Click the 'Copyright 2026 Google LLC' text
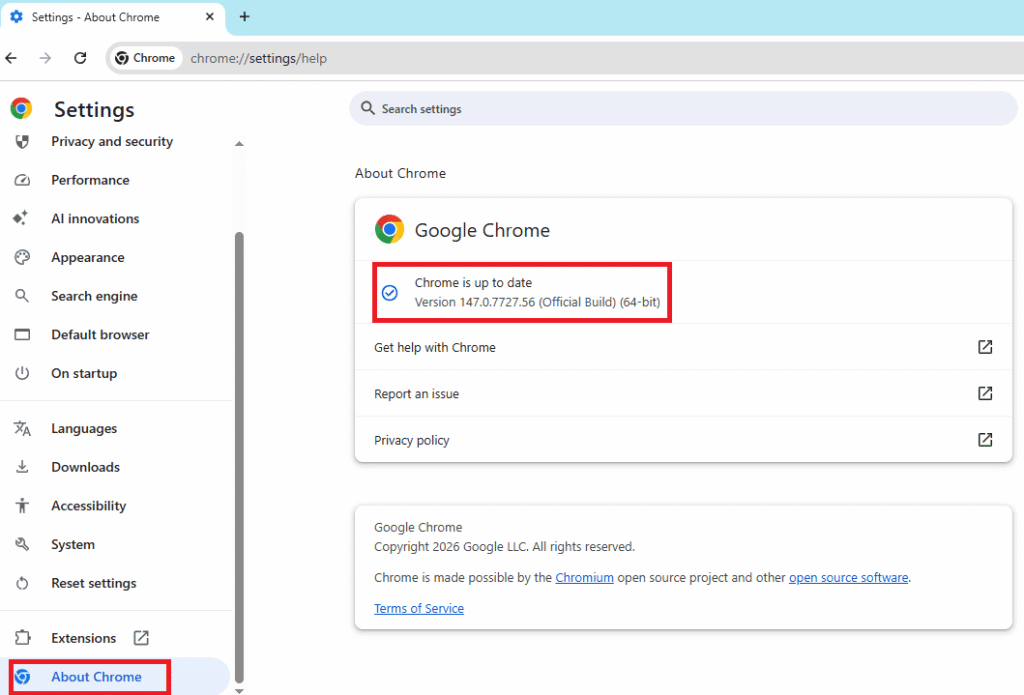Viewport: 1024px width, 695px height. coord(451,547)
